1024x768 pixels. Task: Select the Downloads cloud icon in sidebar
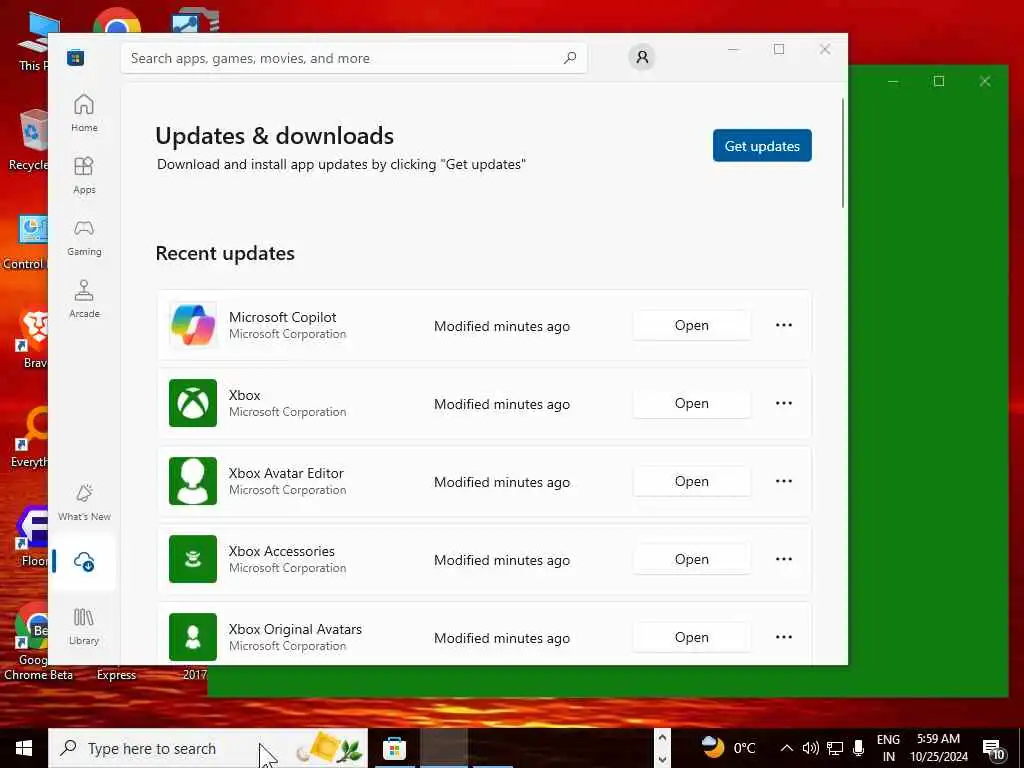[84, 562]
